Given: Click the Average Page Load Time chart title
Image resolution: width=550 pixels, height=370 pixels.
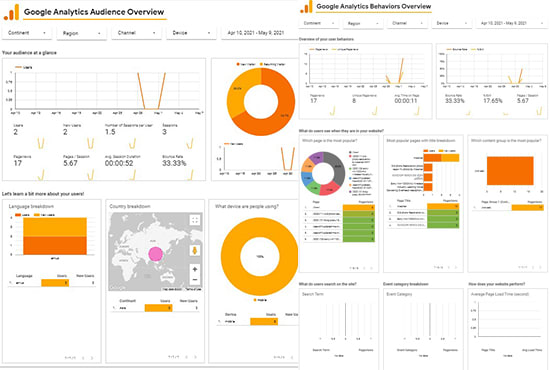Looking at the screenshot, I should point(500,294).
